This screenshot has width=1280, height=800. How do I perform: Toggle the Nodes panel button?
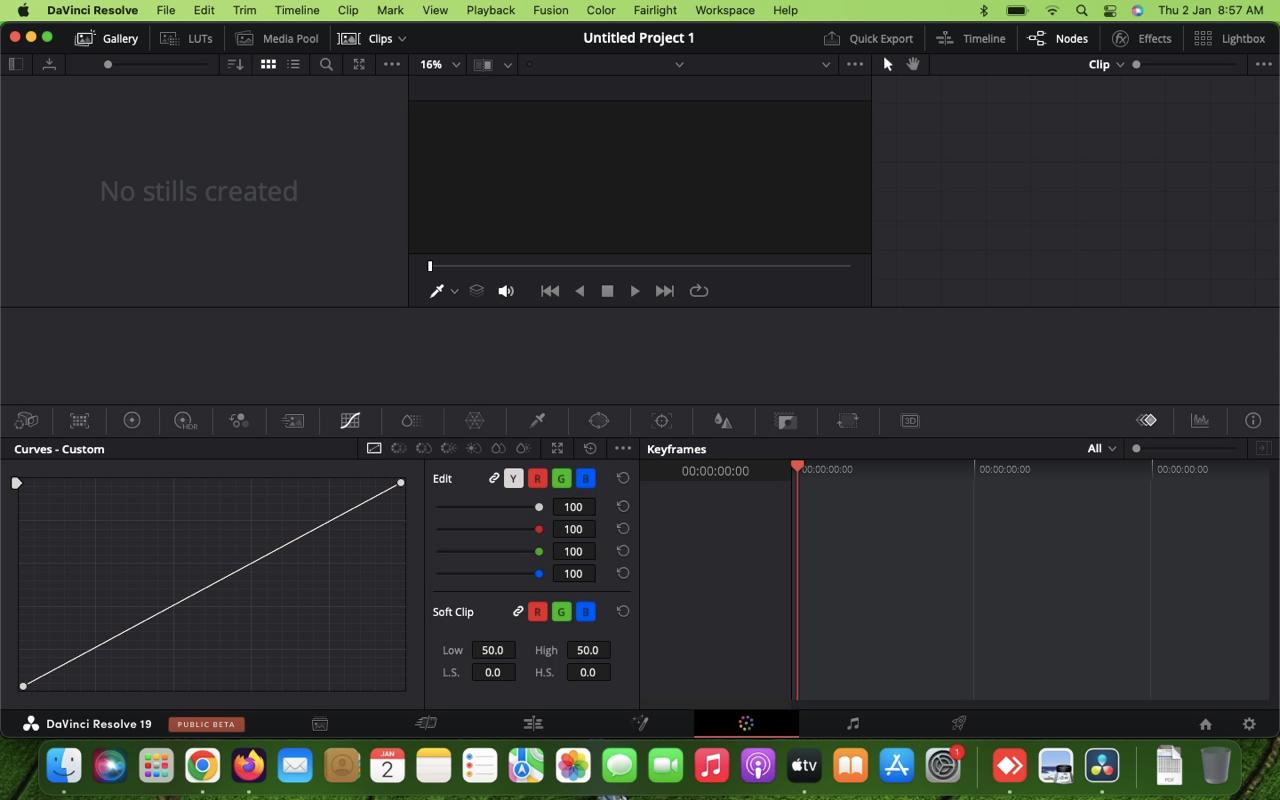(x=1058, y=39)
